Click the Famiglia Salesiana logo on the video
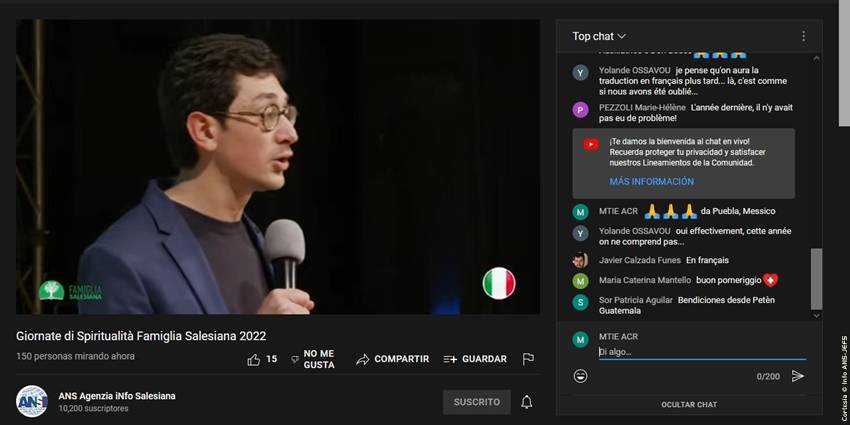The width and height of the screenshot is (850, 425). (70, 291)
